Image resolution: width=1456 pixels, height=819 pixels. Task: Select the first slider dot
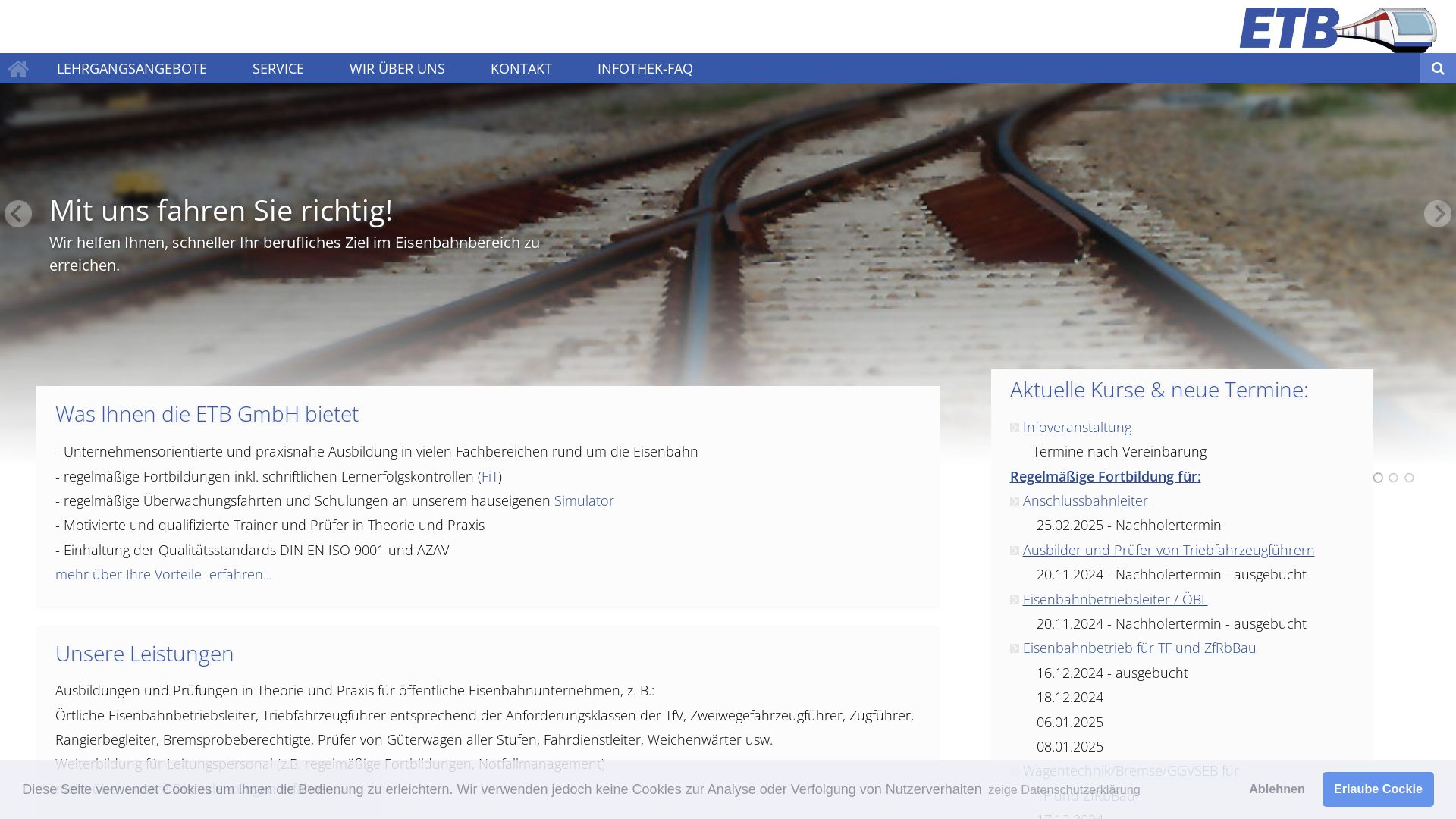tap(1378, 478)
